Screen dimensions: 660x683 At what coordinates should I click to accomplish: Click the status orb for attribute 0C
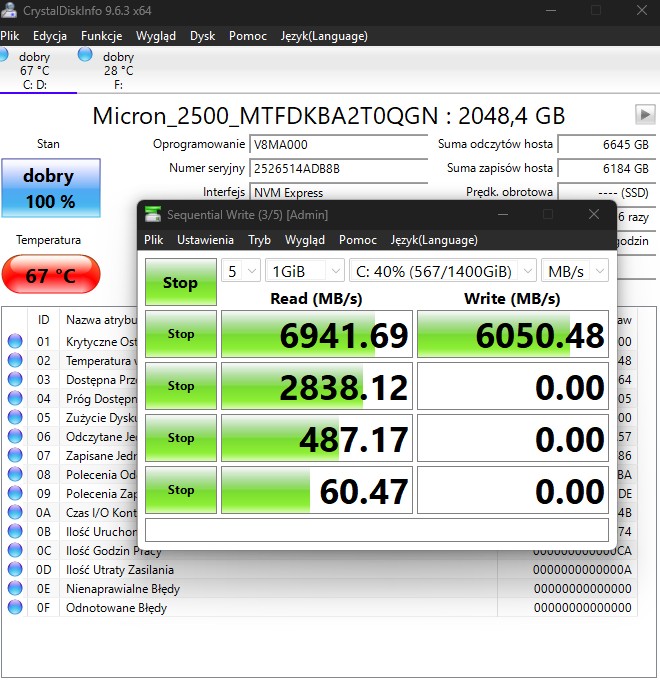coord(15,550)
